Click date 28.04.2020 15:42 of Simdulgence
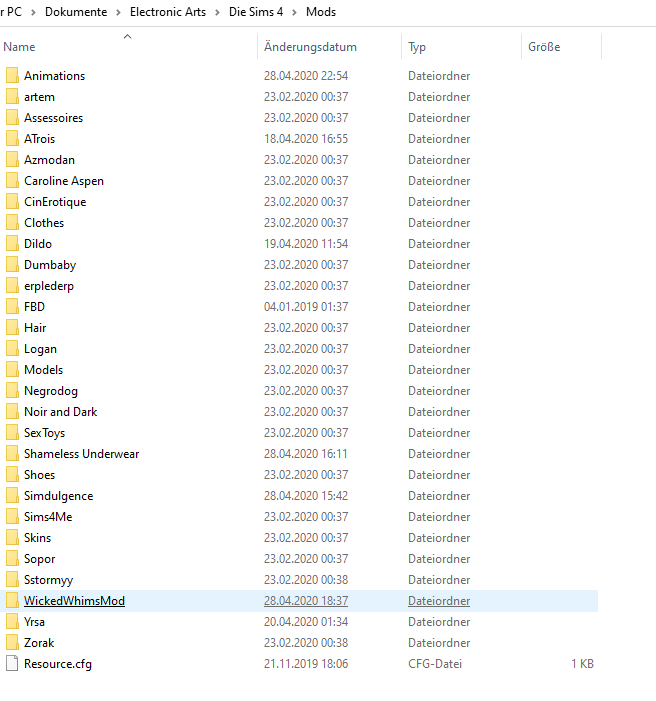Screen dimensions: 656x701 pyautogui.click(x=306, y=496)
